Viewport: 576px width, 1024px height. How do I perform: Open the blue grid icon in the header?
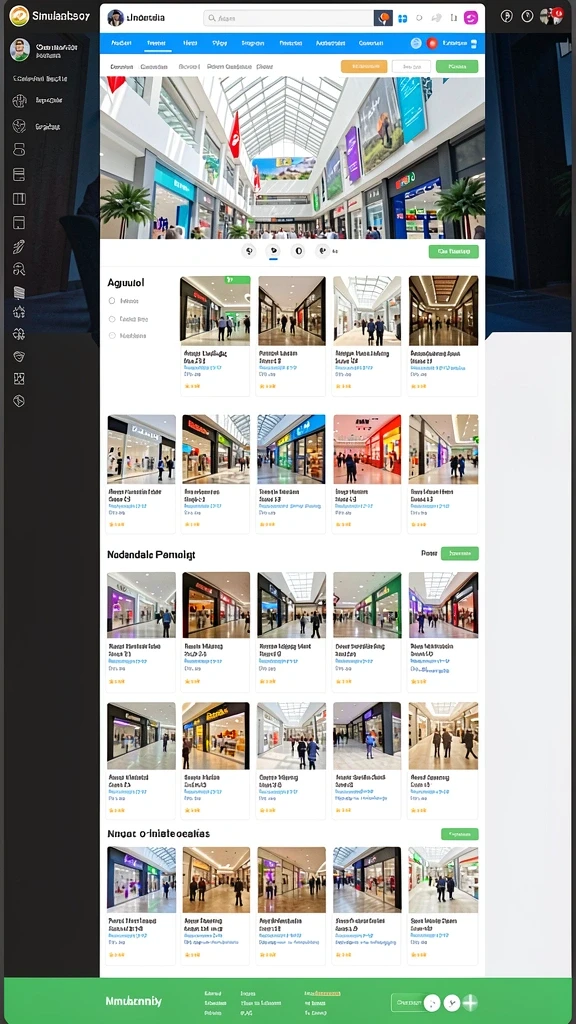(x=402, y=18)
